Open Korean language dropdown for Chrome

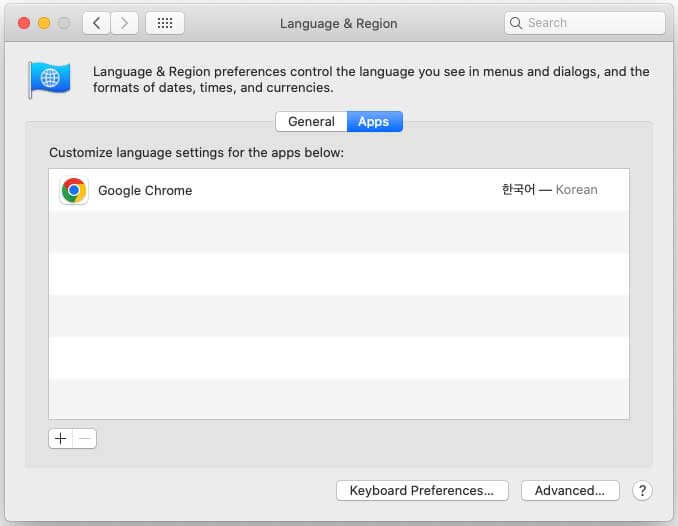click(x=550, y=189)
